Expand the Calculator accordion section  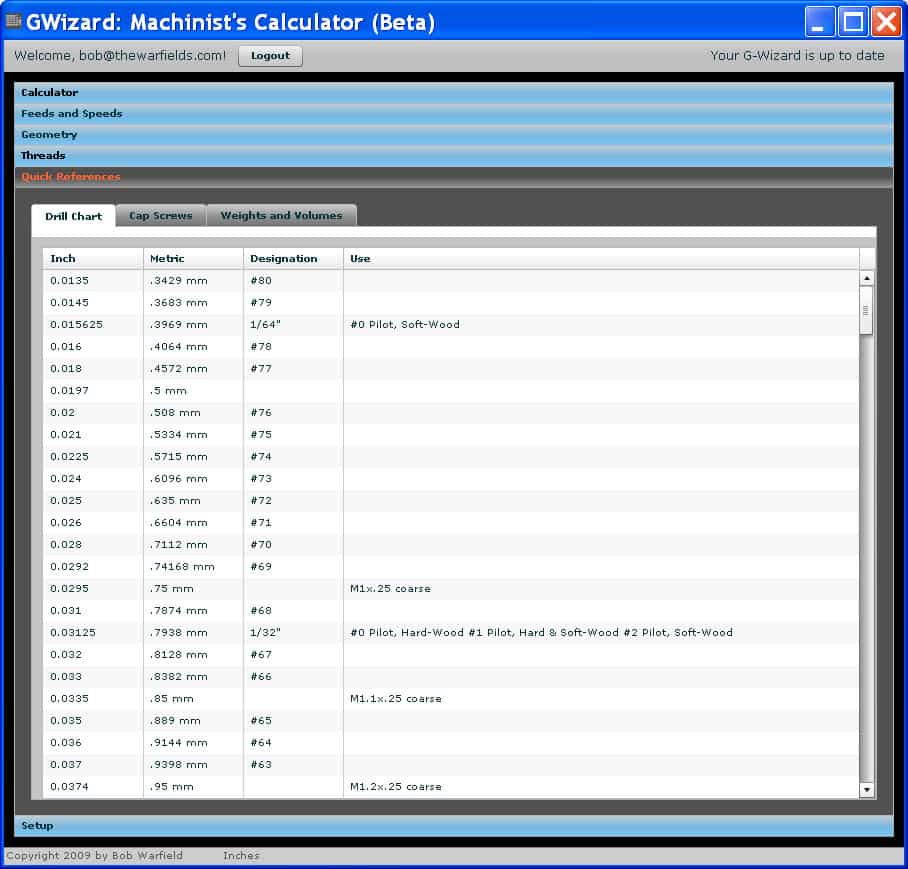click(453, 93)
